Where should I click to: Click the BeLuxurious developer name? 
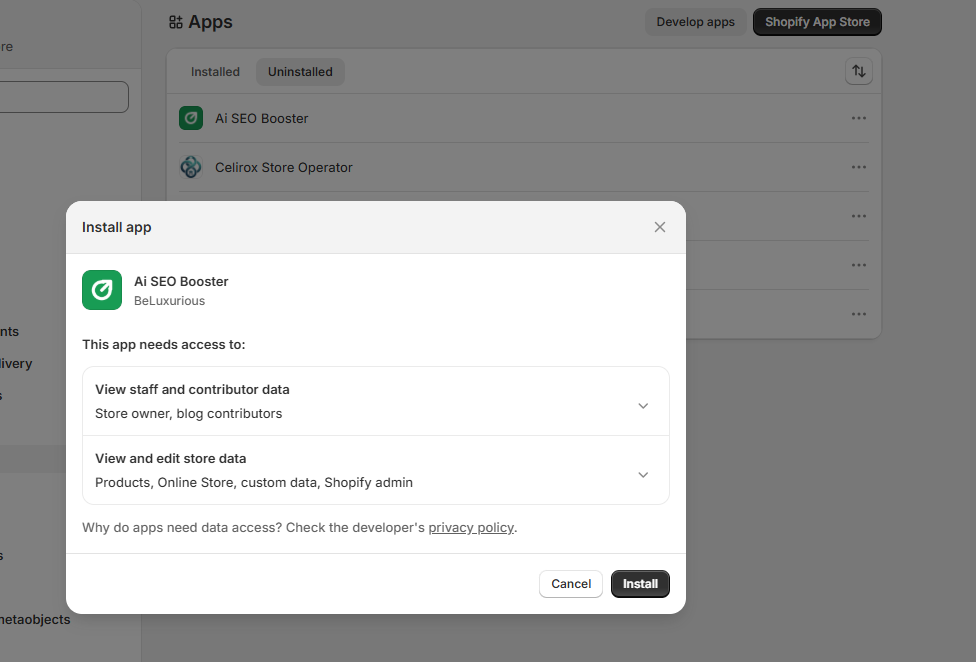pos(169,301)
